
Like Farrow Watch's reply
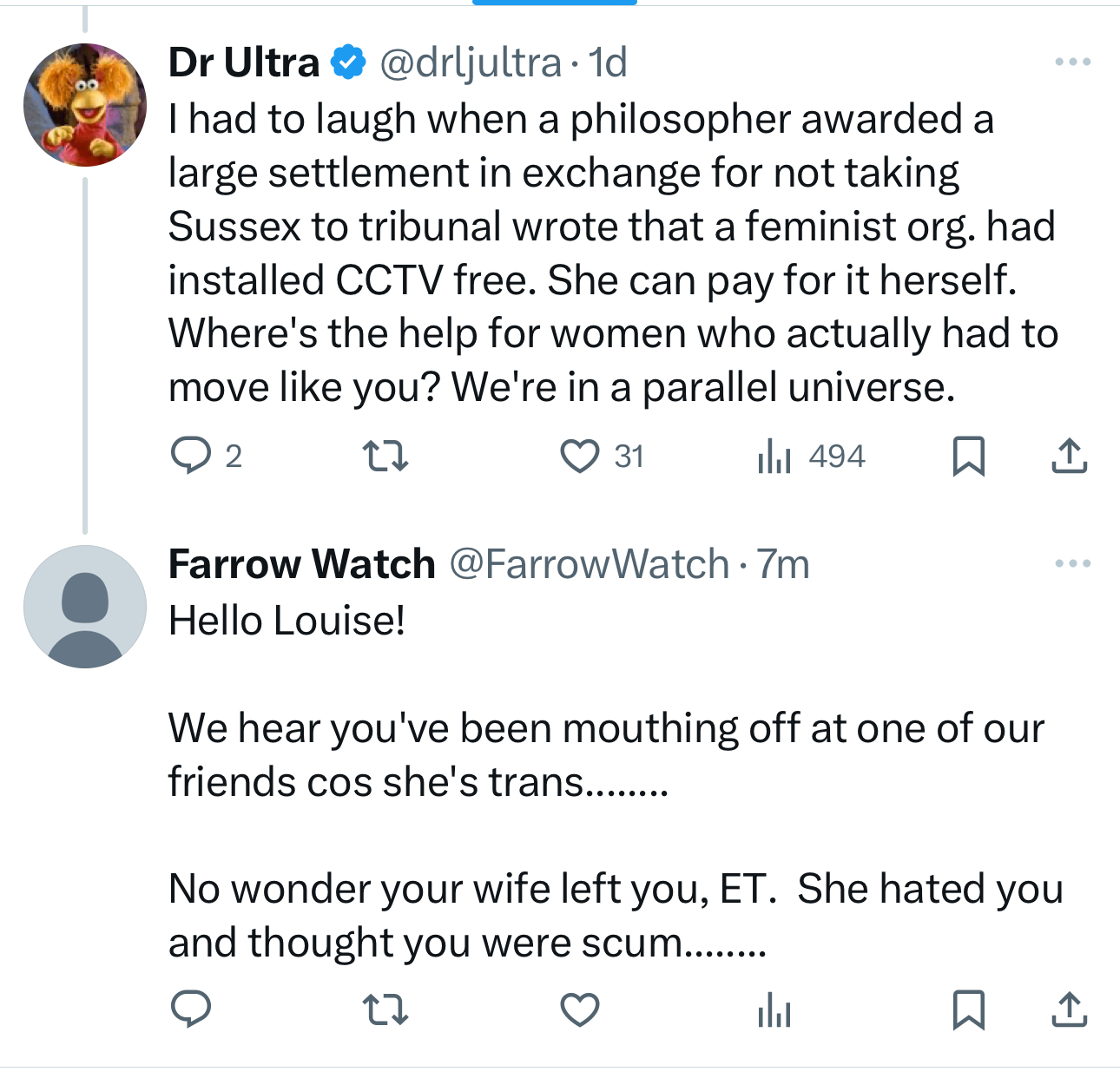[x=579, y=1009]
